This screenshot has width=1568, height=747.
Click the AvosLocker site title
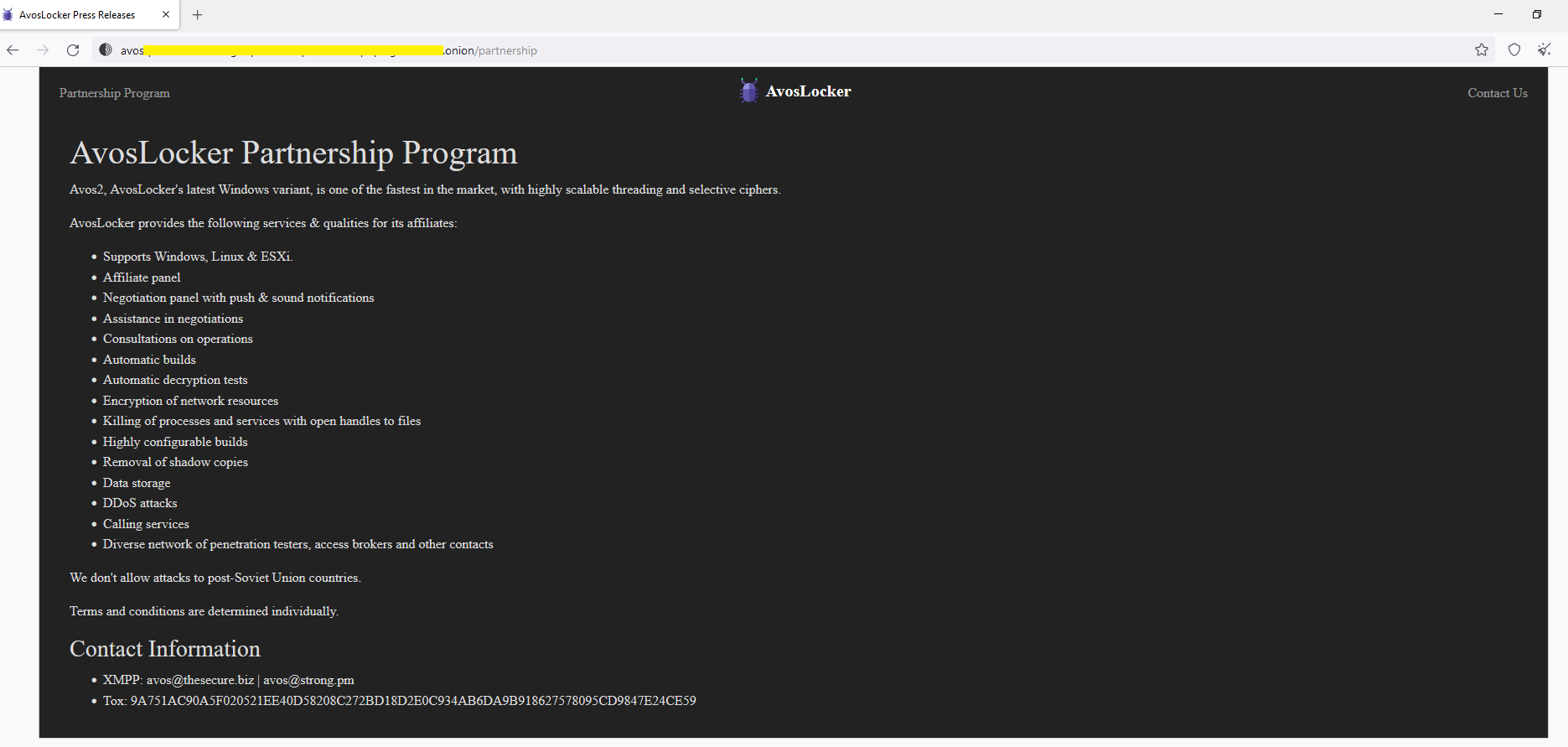808,91
